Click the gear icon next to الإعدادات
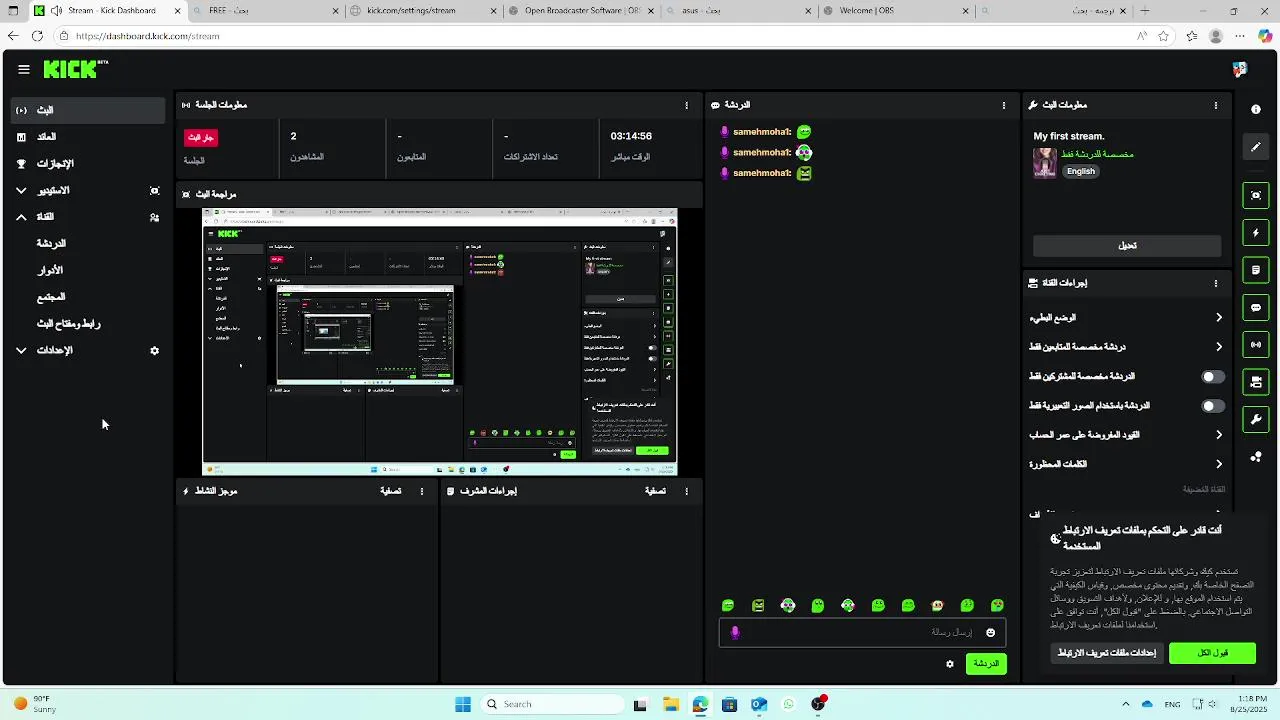 (154, 351)
